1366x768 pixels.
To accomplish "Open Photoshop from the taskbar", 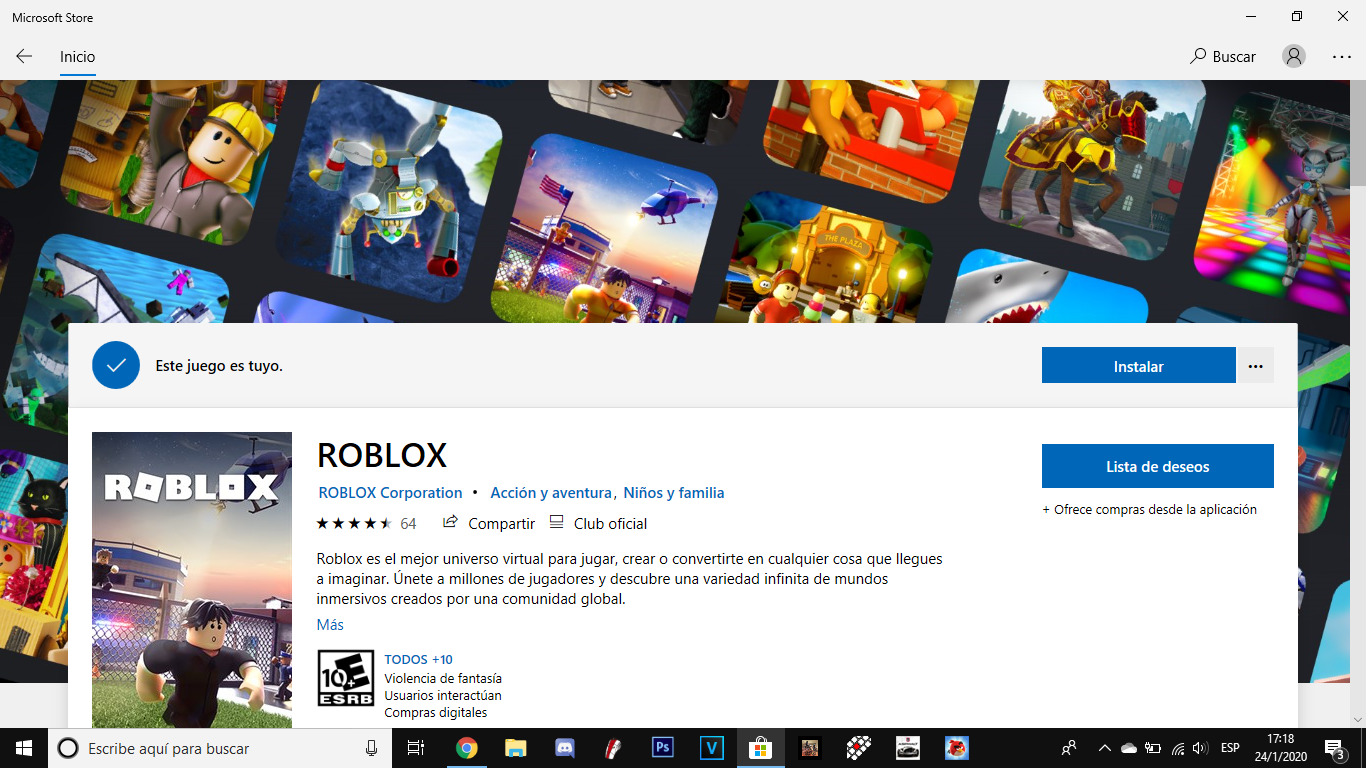I will point(662,748).
